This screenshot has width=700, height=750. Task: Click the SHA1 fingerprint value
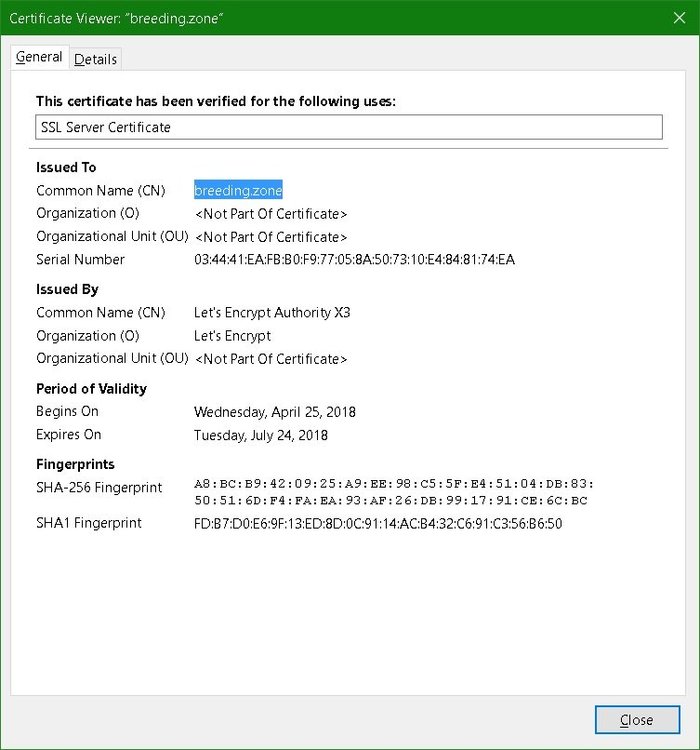377,523
